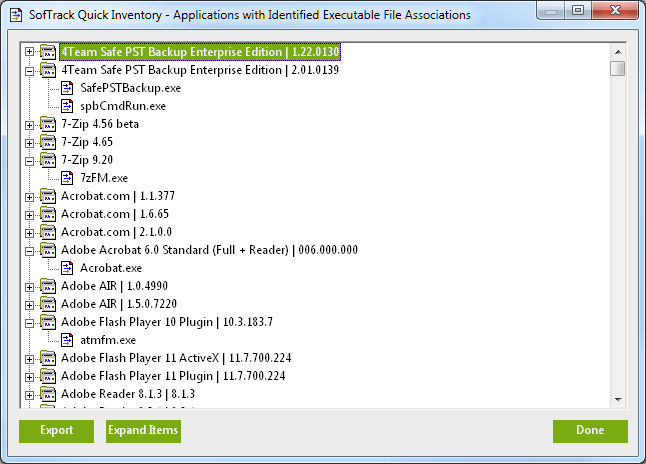Click the SofTrack icon in the title bar

tap(16, 15)
